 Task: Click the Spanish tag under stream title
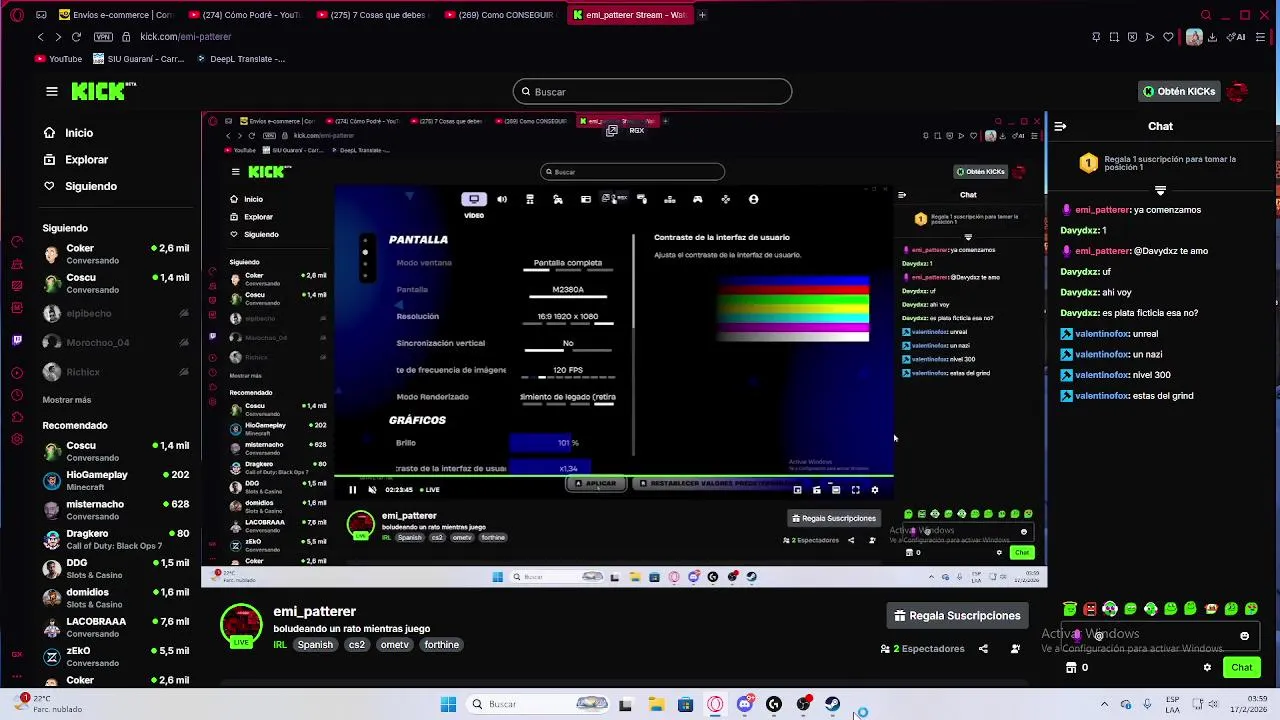(x=314, y=645)
